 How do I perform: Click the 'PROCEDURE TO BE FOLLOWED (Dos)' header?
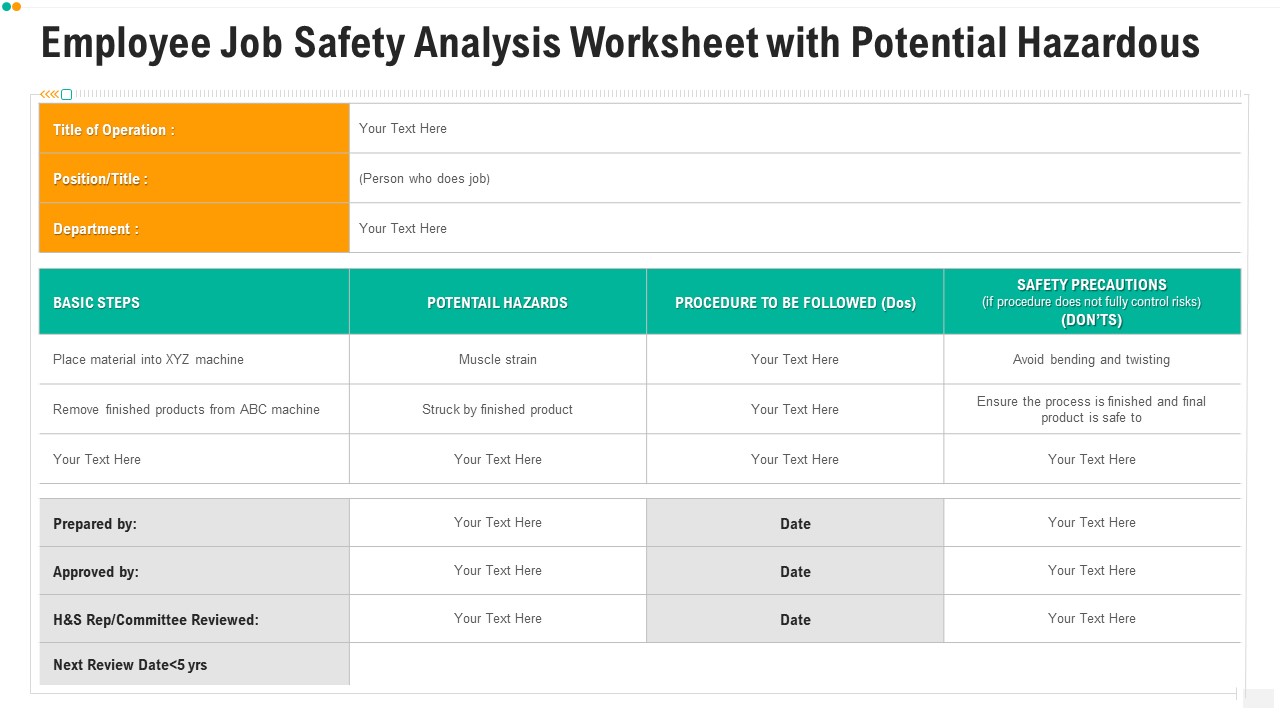795,302
